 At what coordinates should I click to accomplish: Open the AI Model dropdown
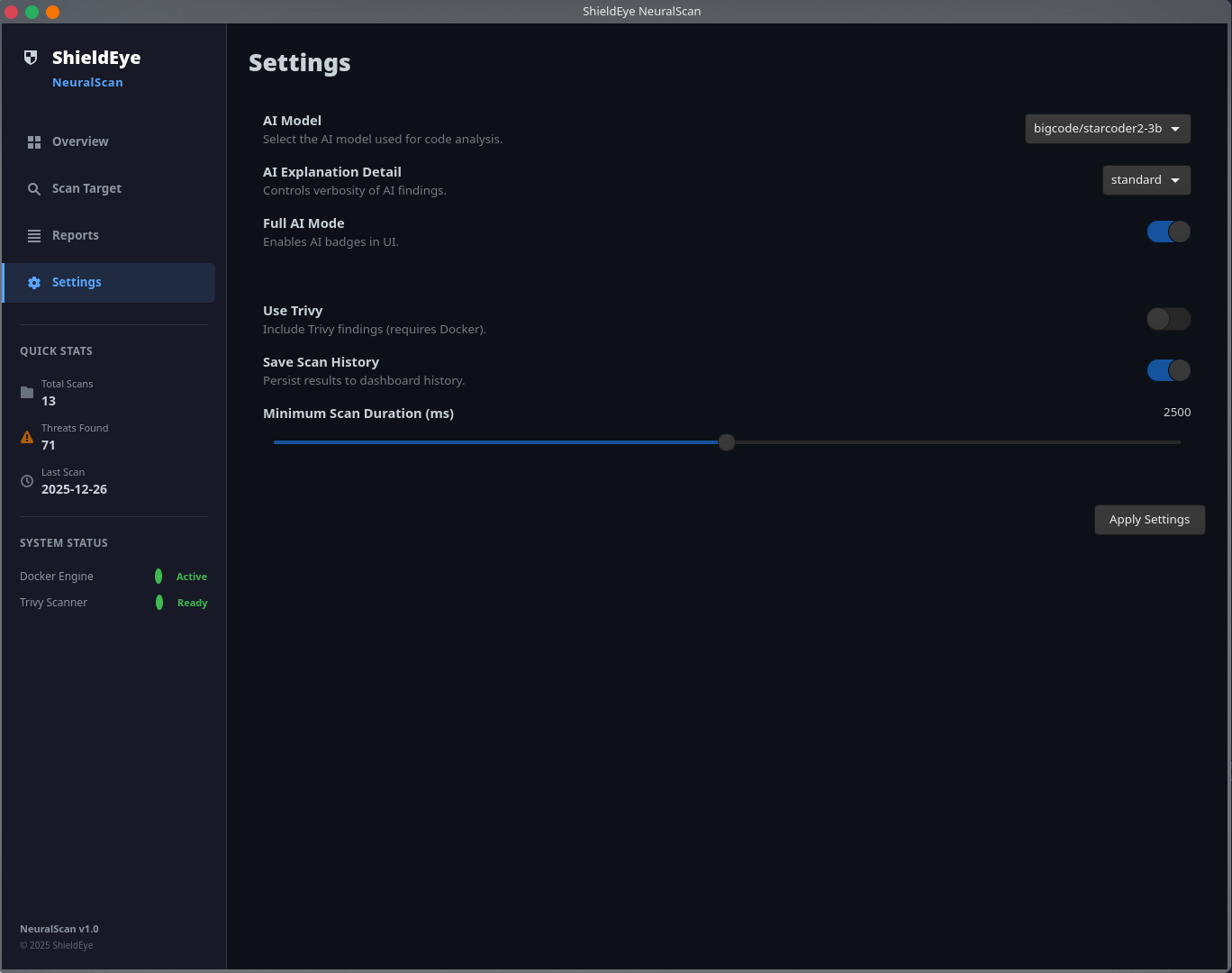(x=1108, y=129)
